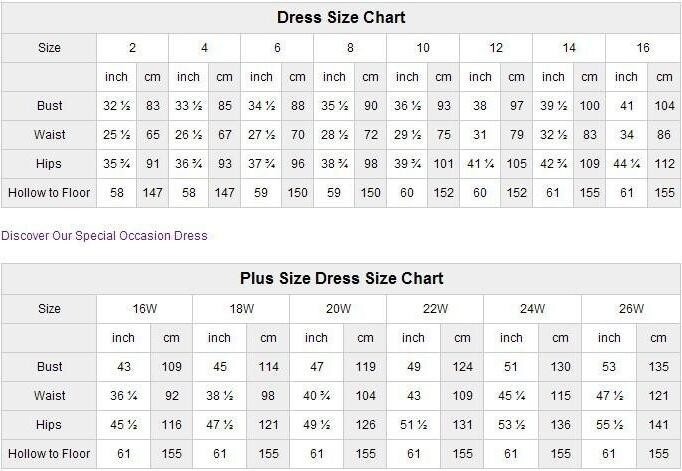Click the 26W bust cm value 135
Screen dimensions: 682x471
[x=657, y=367]
